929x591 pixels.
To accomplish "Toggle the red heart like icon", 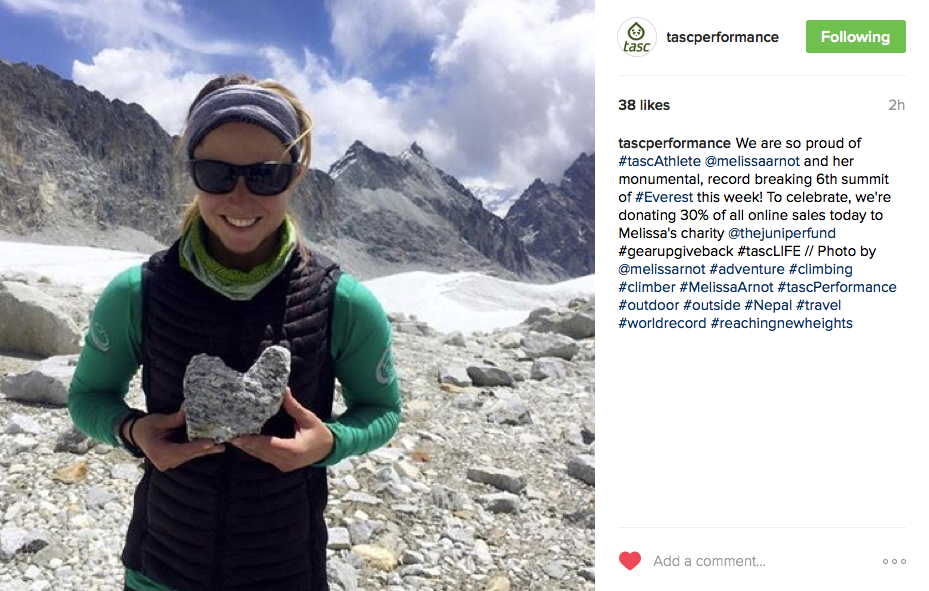I will click(630, 561).
